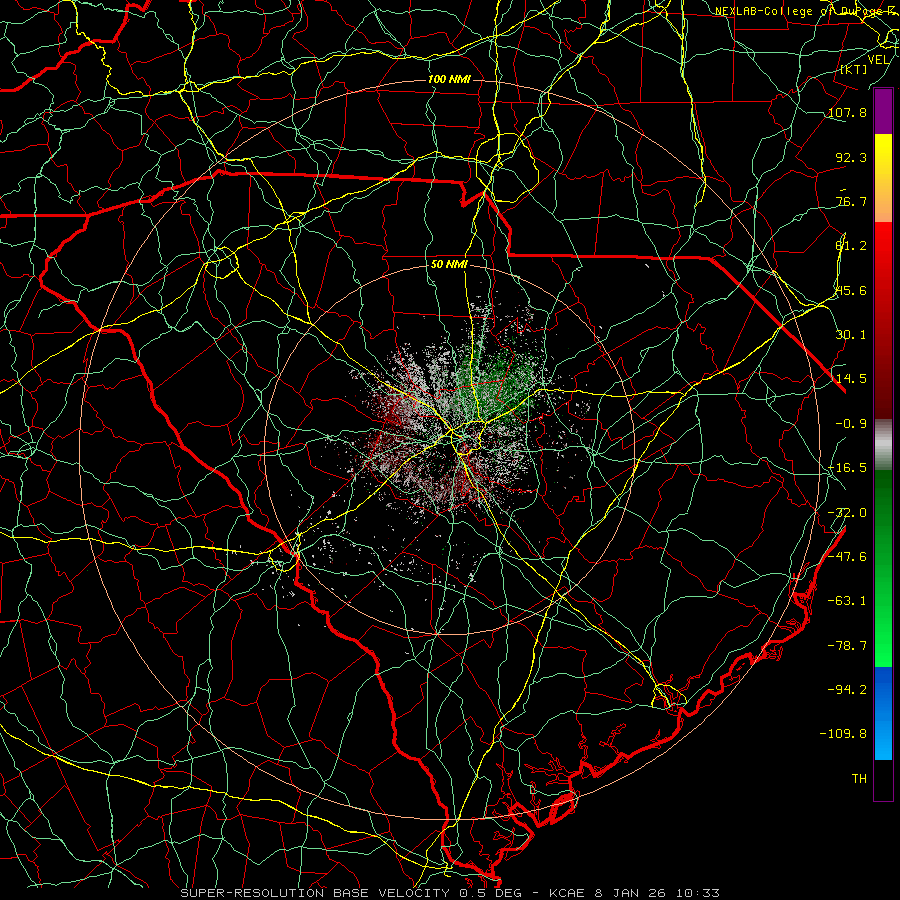900x900 pixels.
Task: Select the -16.5 scale value
Action: click(847, 467)
